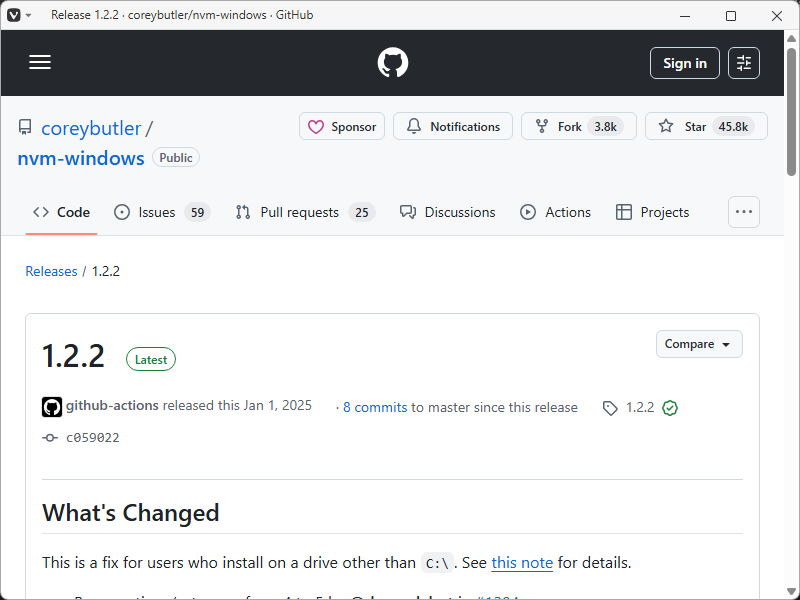Open the repository ellipsis options menu
Image resolution: width=800 pixels, height=600 pixels.
pos(743,212)
